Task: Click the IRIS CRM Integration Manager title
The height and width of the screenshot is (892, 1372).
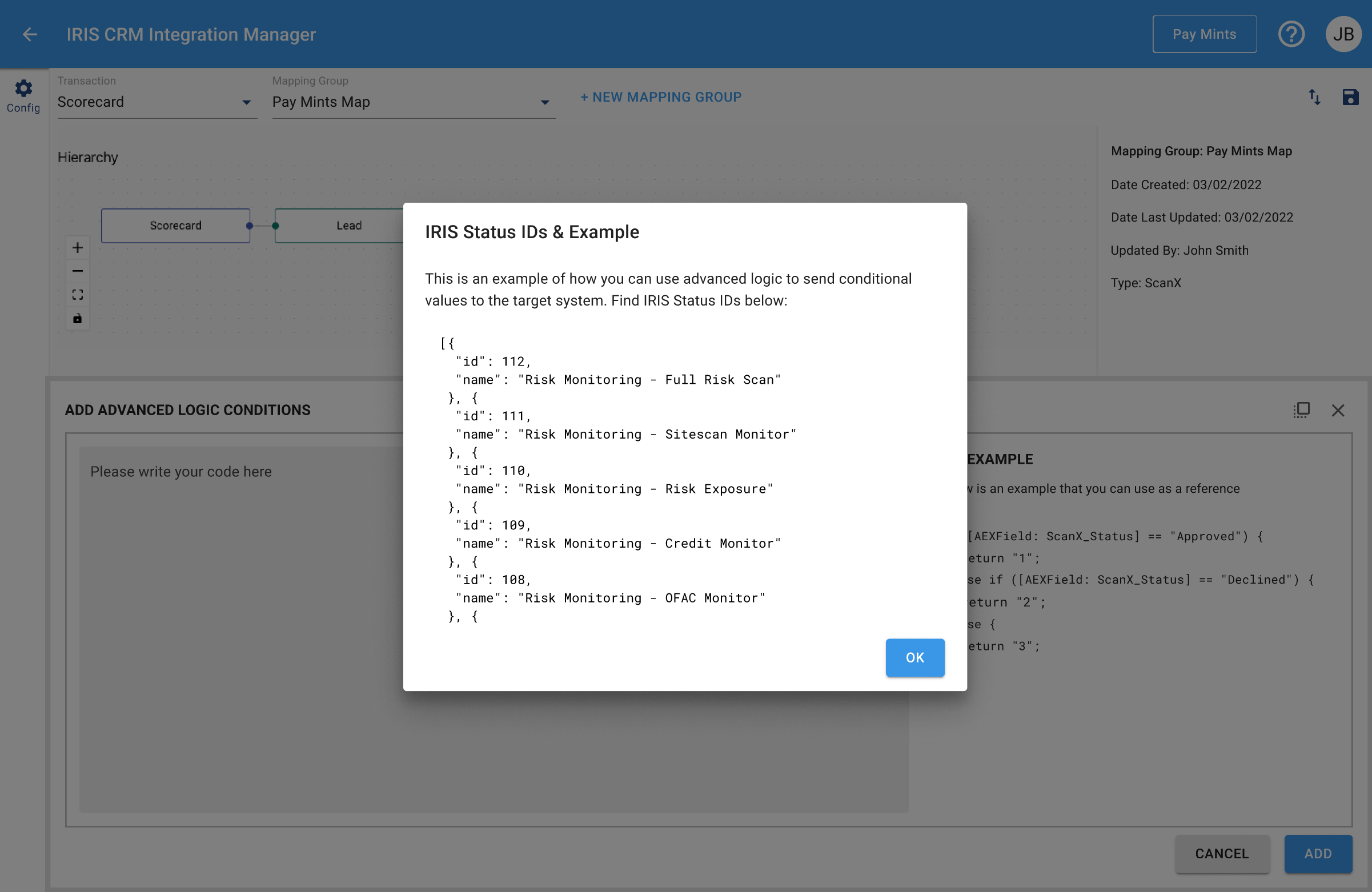Action: pyautogui.click(x=191, y=35)
